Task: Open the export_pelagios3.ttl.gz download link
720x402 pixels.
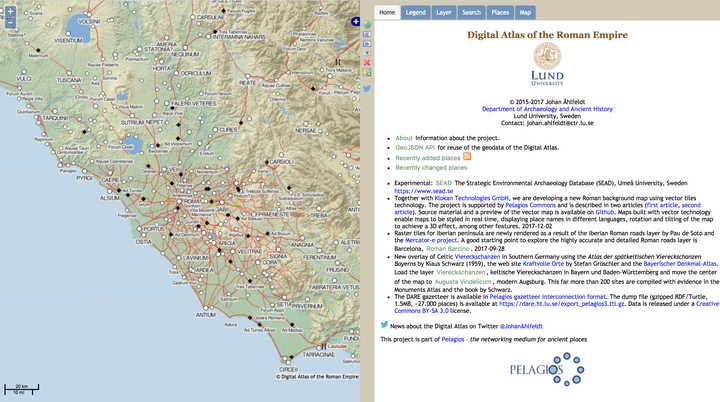Action: [562, 304]
